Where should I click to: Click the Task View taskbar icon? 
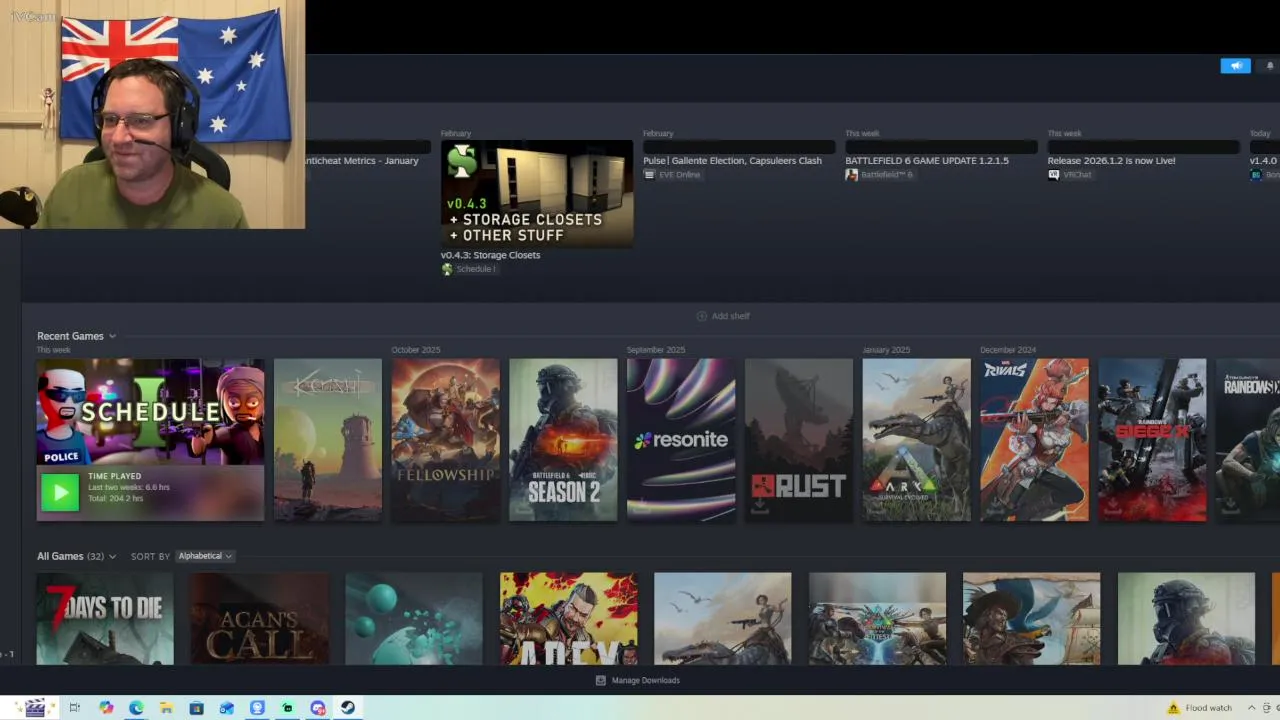click(x=75, y=708)
